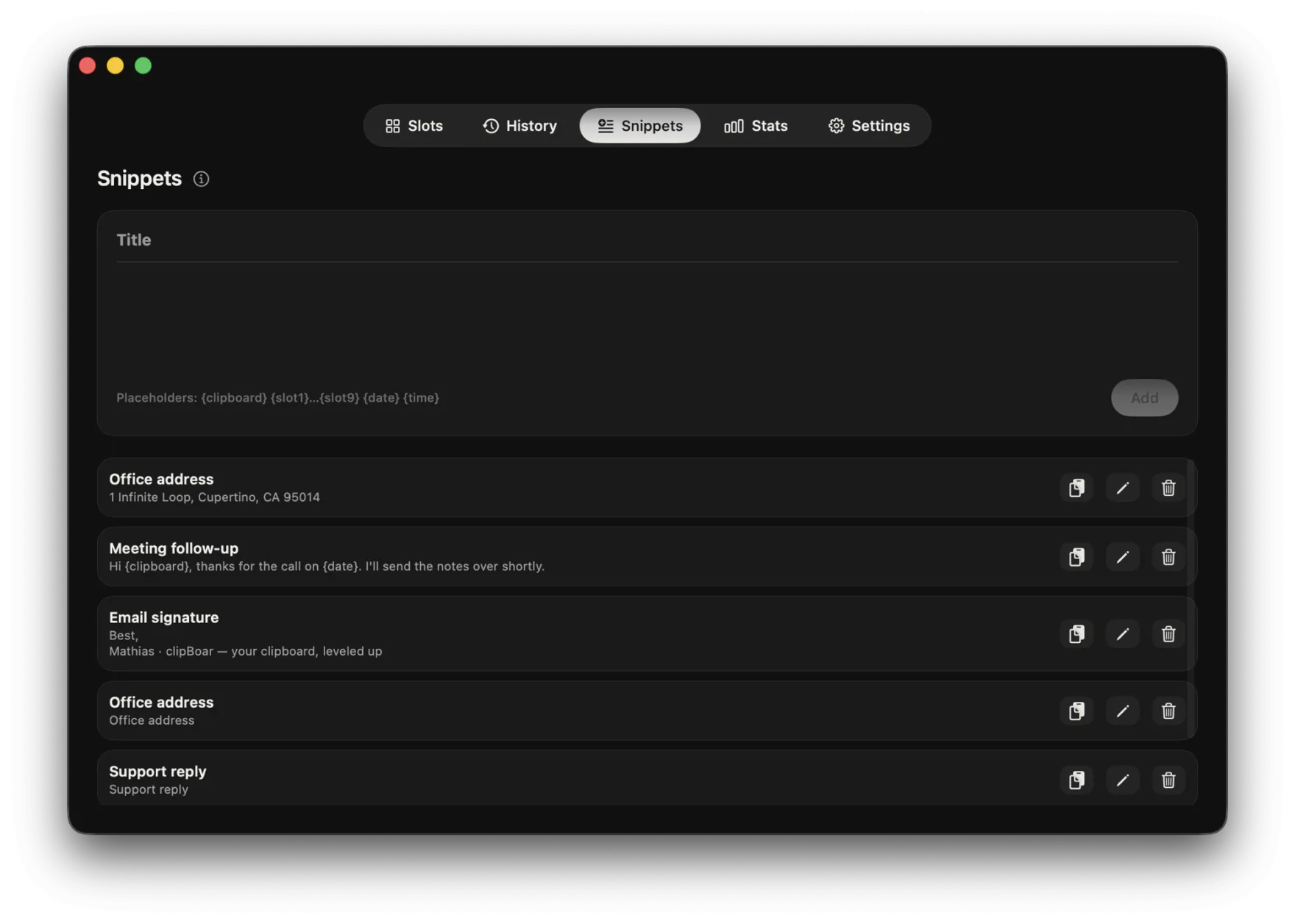Select the Email signature snippet title

tap(164, 617)
